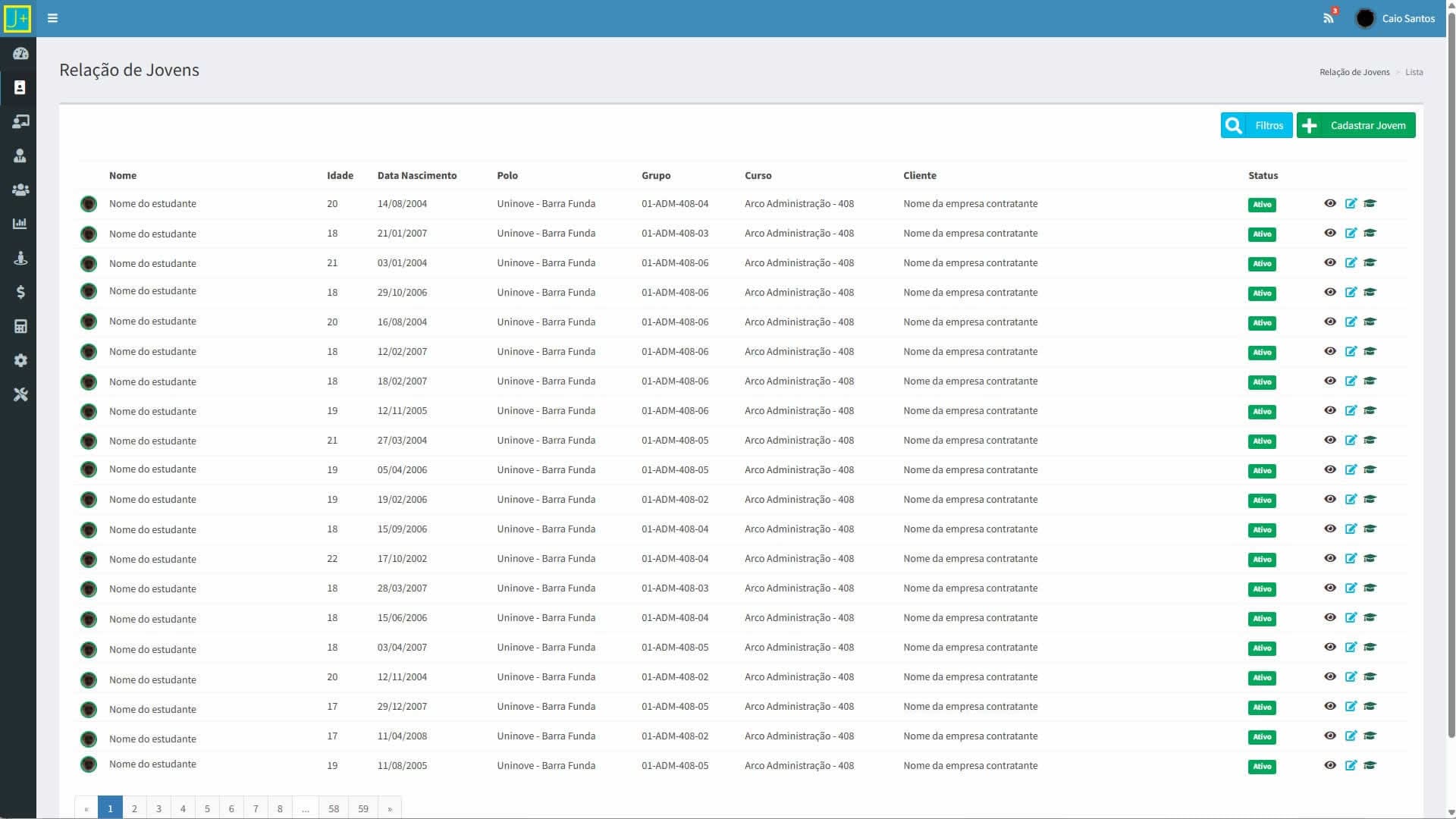Click the chalkboard teacher sidebar icon

coord(20,121)
